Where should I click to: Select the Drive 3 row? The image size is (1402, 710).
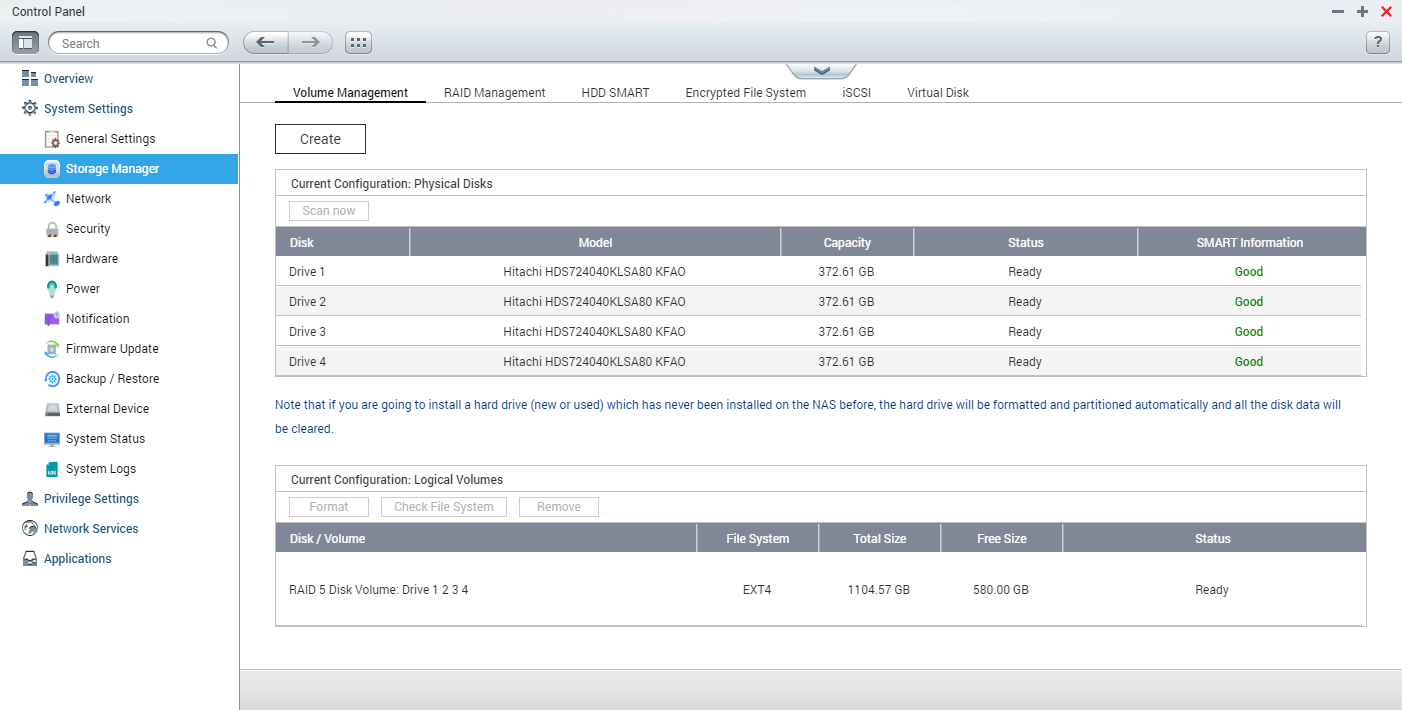[x=820, y=332]
